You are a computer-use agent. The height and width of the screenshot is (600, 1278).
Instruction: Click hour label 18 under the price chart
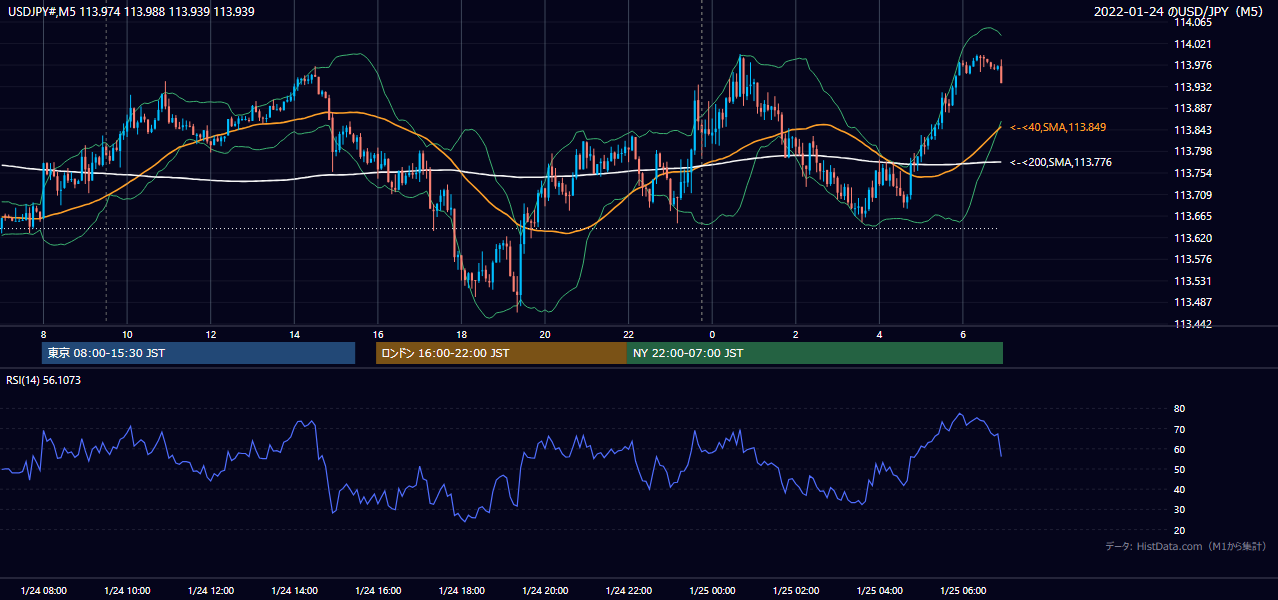point(461,334)
